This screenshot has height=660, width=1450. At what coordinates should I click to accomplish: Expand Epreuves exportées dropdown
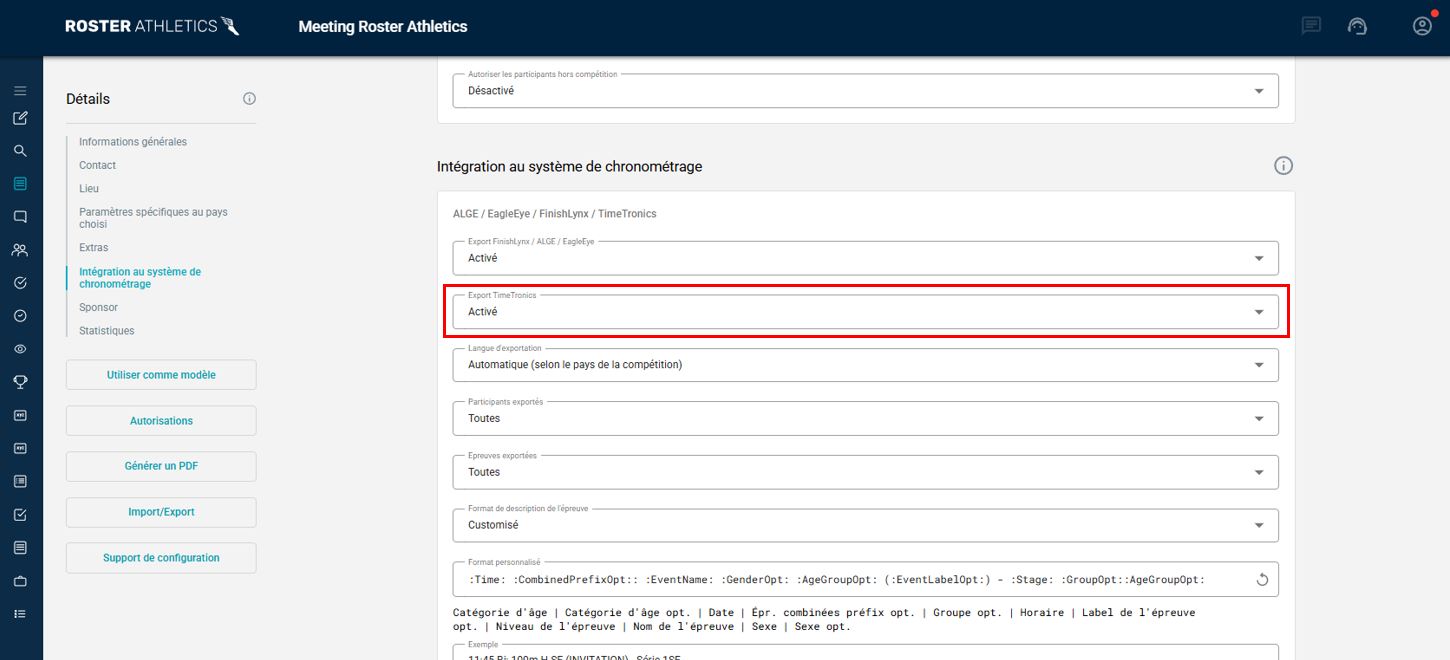tap(866, 472)
